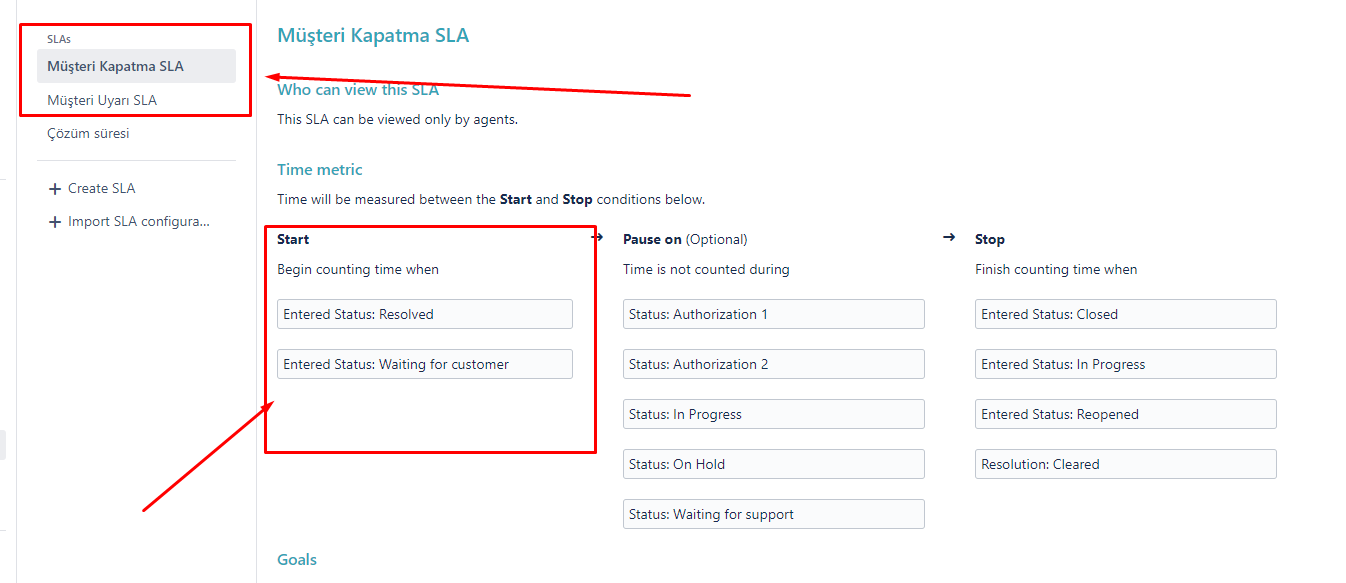Edit the "Entered Status: In Progress" stop condition
The width and height of the screenshot is (1346, 583).
[x=1125, y=363]
